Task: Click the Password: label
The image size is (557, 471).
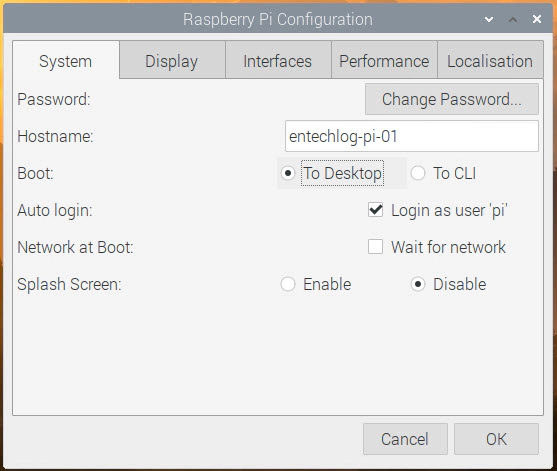Action: [54, 99]
